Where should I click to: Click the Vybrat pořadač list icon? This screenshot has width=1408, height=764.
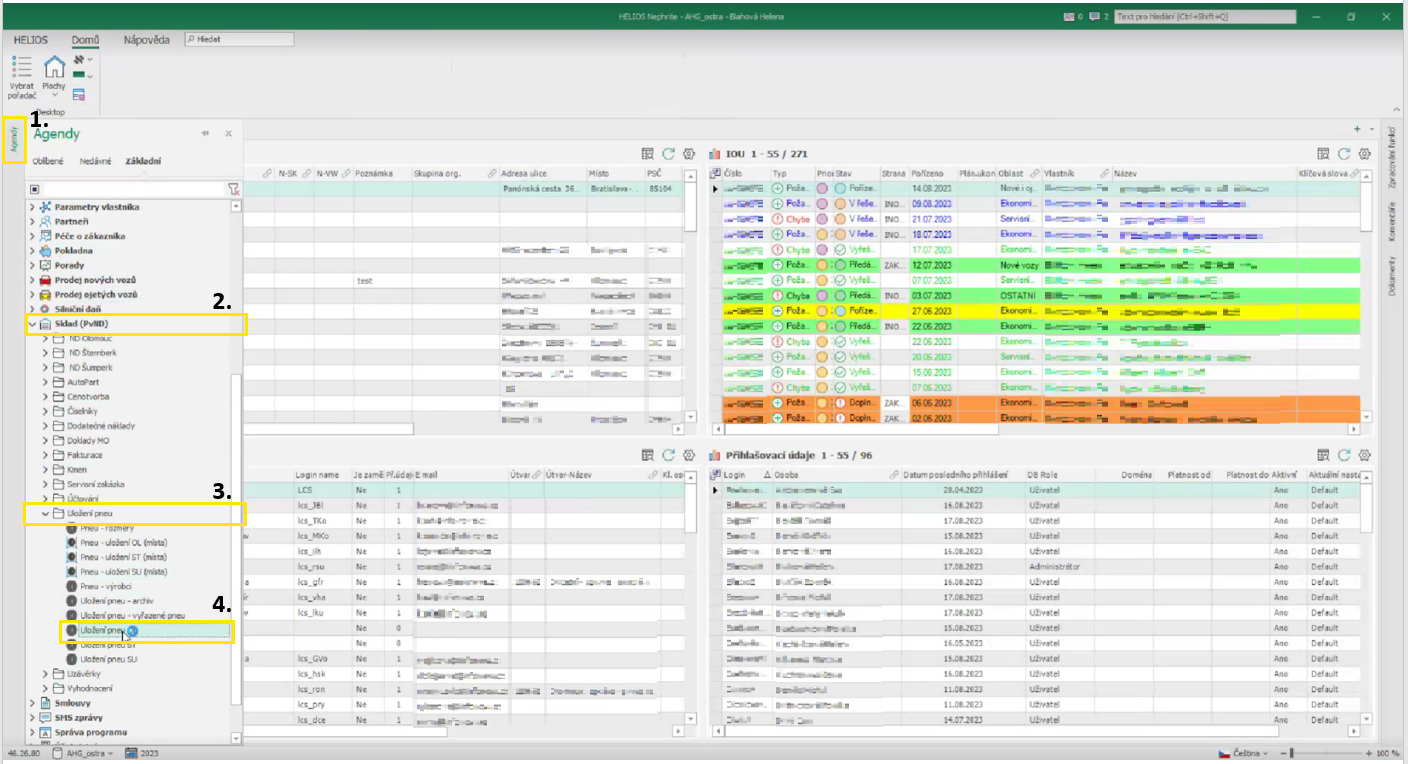tap(21, 68)
